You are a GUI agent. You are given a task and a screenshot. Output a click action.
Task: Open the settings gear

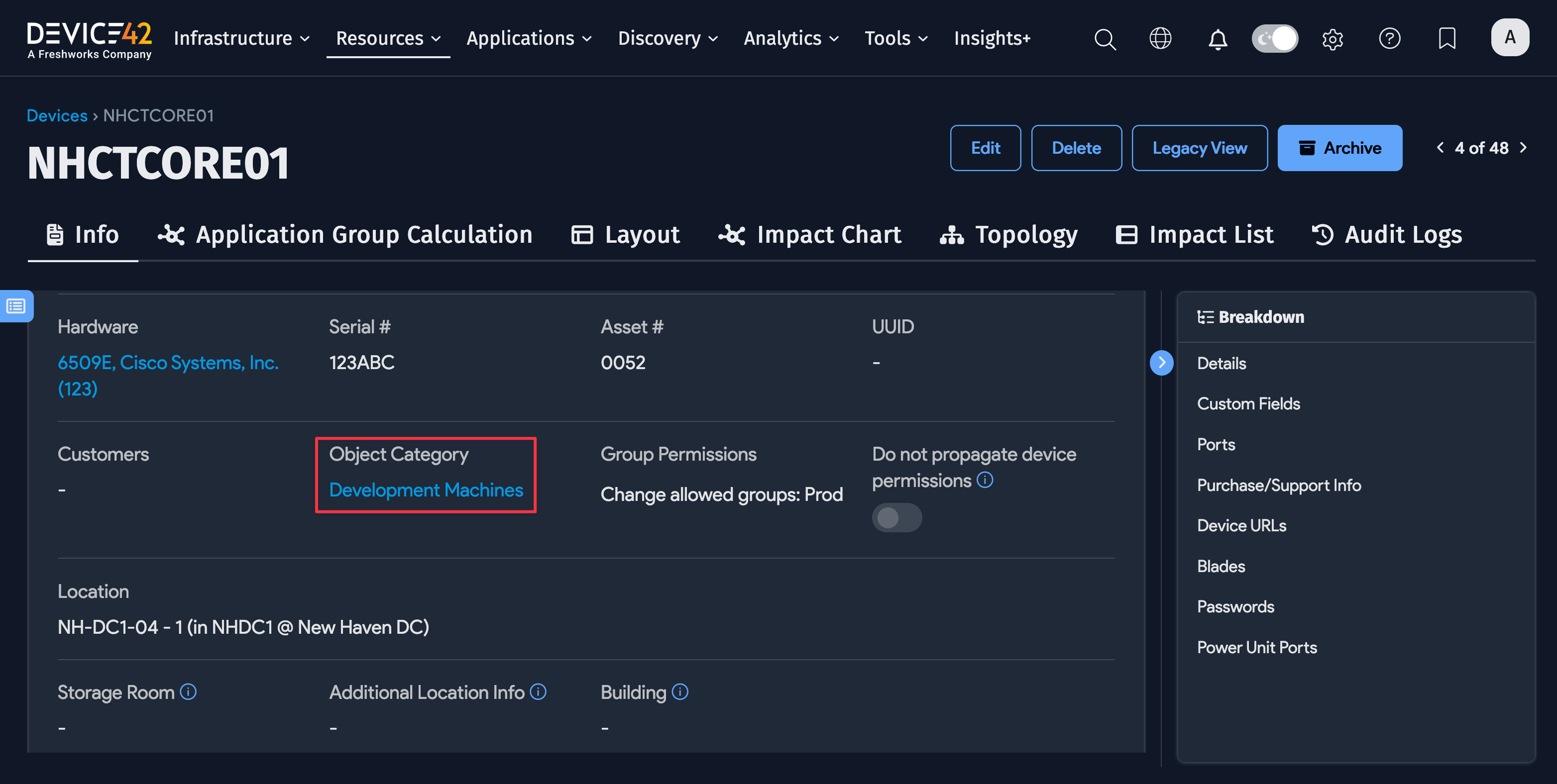1333,39
